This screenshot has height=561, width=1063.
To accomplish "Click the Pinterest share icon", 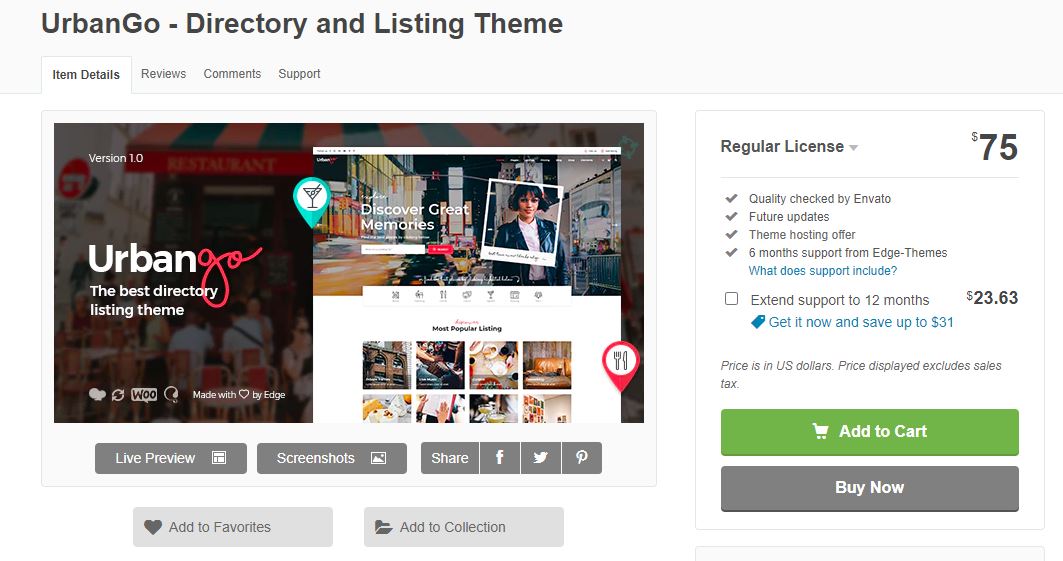I will pyautogui.click(x=581, y=458).
